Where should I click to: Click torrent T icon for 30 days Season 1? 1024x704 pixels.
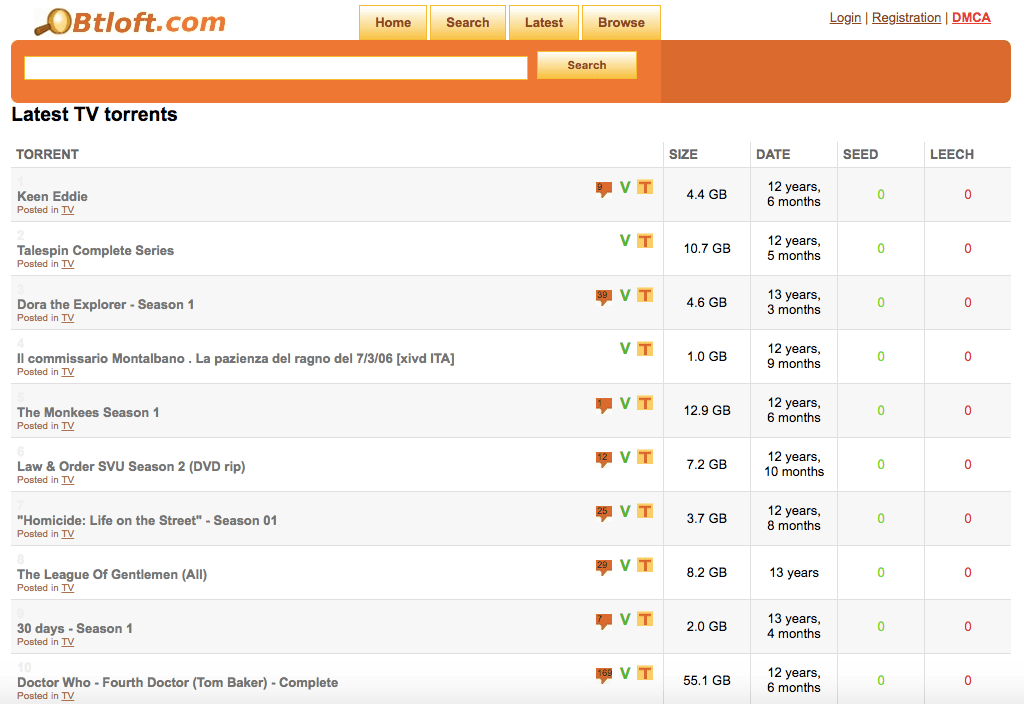click(x=645, y=619)
